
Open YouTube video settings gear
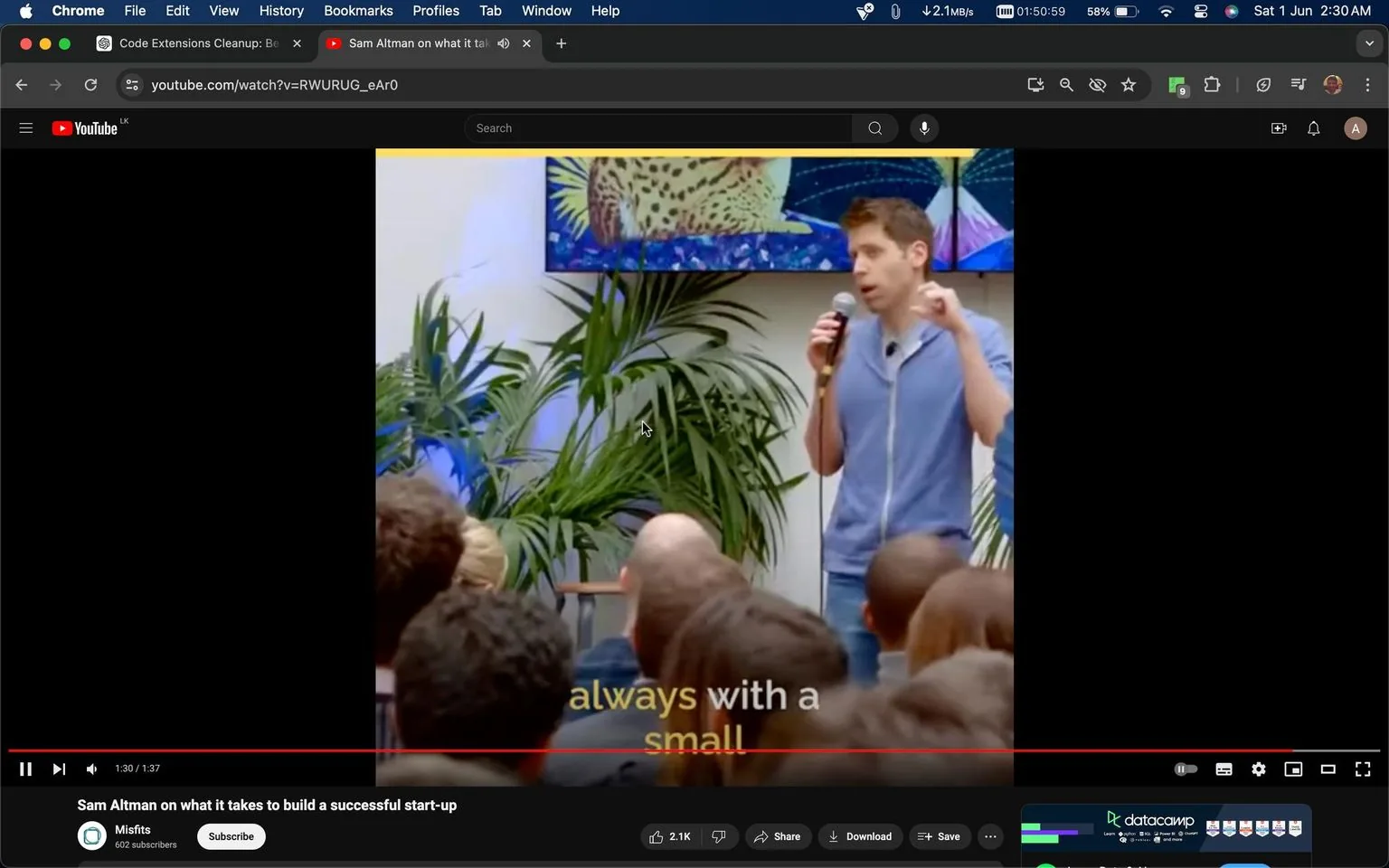[x=1258, y=769]
